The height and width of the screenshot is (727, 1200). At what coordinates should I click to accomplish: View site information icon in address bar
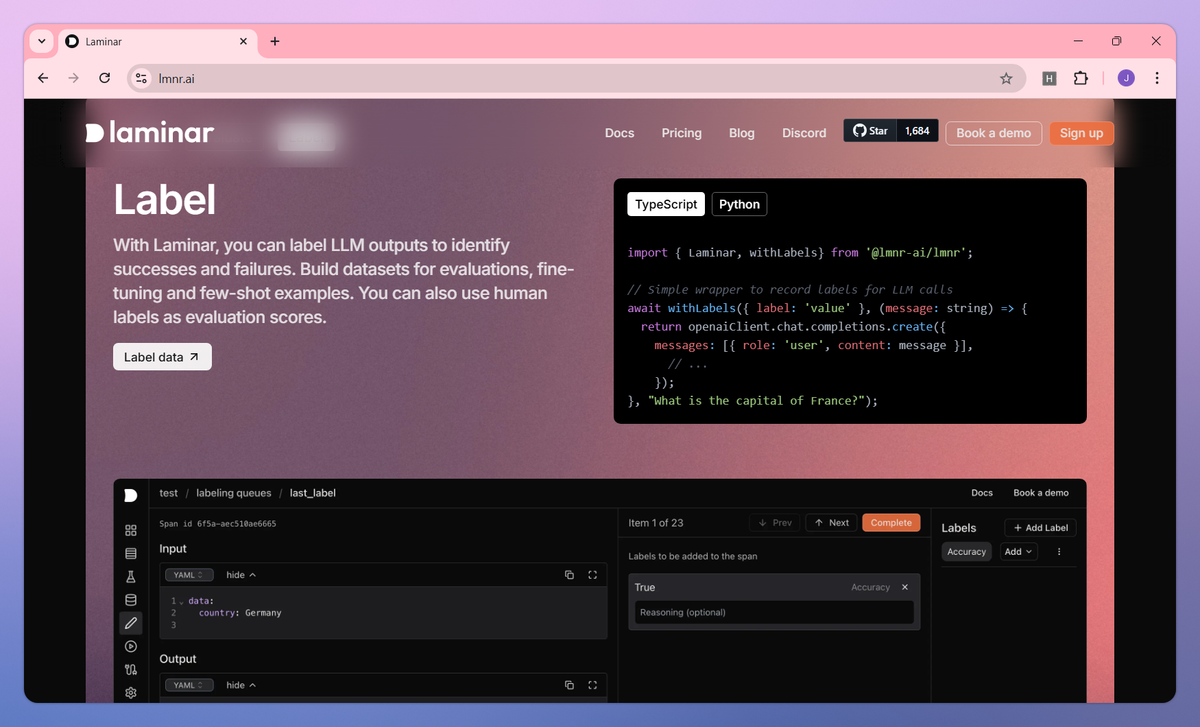pos(142,78)
